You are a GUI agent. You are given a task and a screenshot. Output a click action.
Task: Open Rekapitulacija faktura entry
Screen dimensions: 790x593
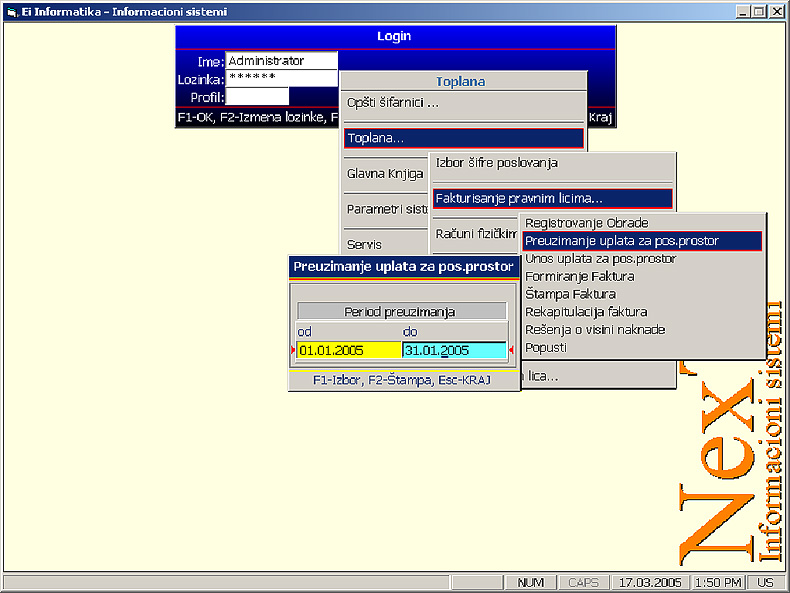coord(586,312)
